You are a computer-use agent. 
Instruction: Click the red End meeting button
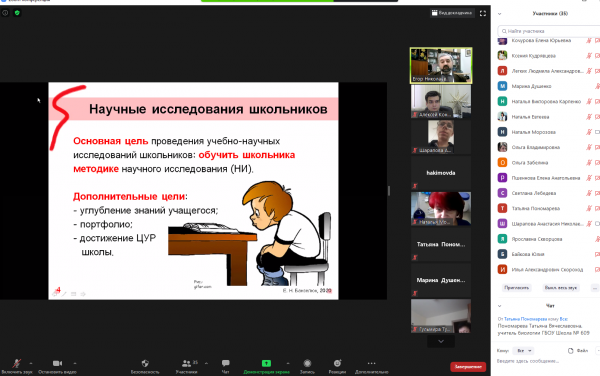(468, 366)
